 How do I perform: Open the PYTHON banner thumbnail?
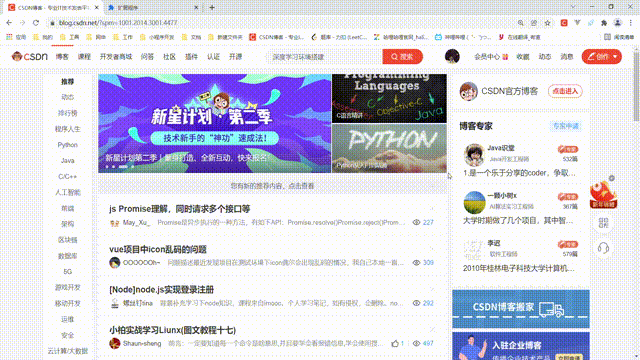(389, 149)
